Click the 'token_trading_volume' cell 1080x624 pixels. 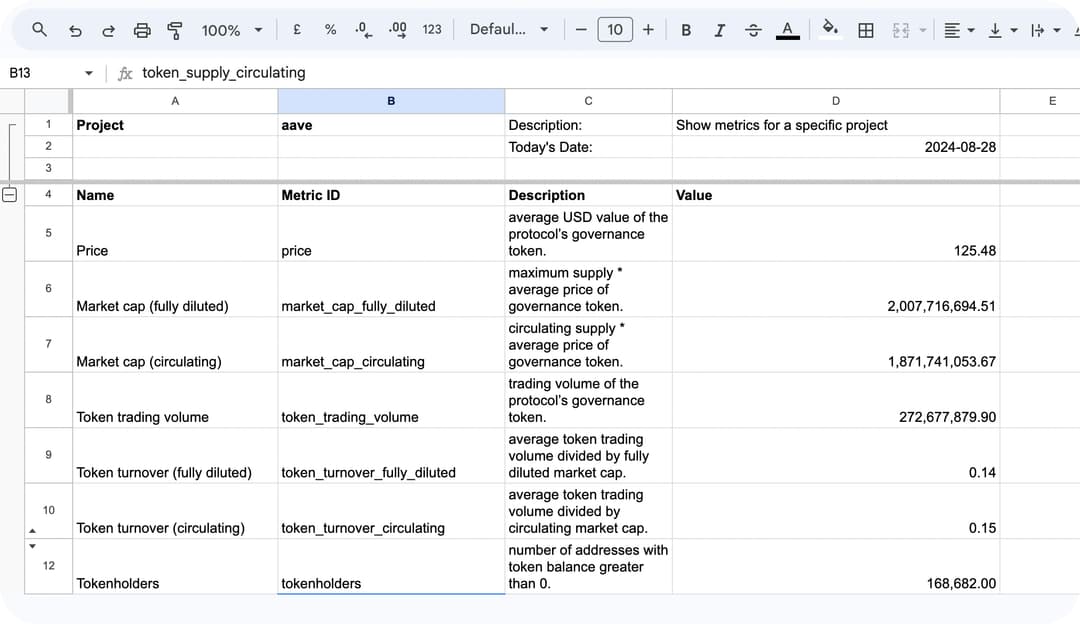(x=391, y=400)
